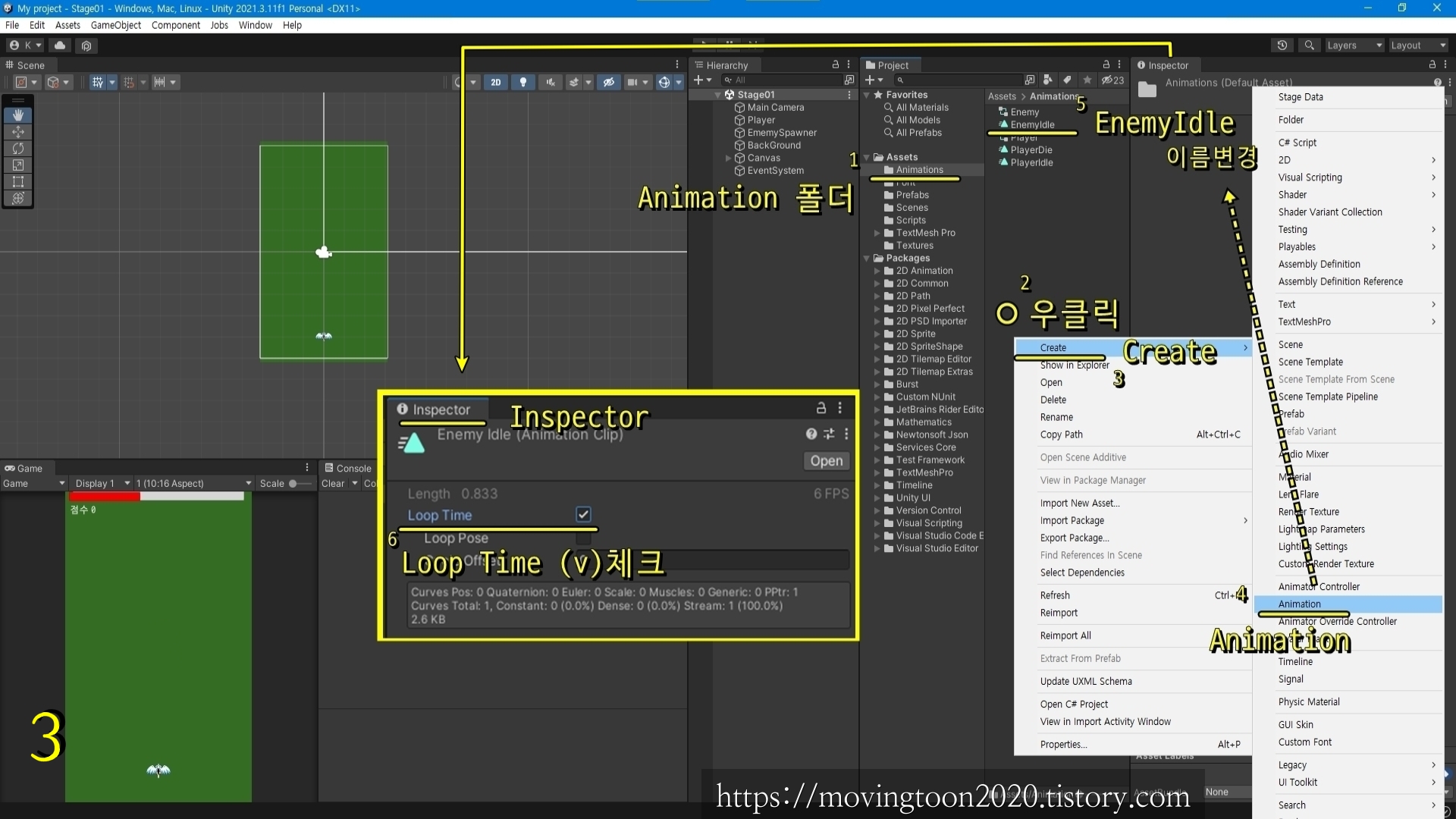Select the Hand view tool
Image resolution: width=1456 pixels, height=819 pixels.
[18, 115]
